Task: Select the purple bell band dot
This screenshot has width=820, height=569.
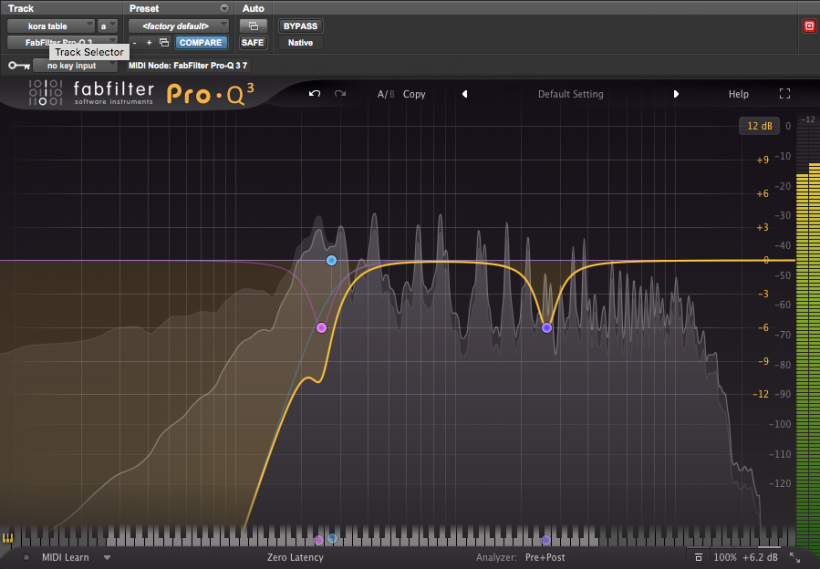Action: pos(546,328)
